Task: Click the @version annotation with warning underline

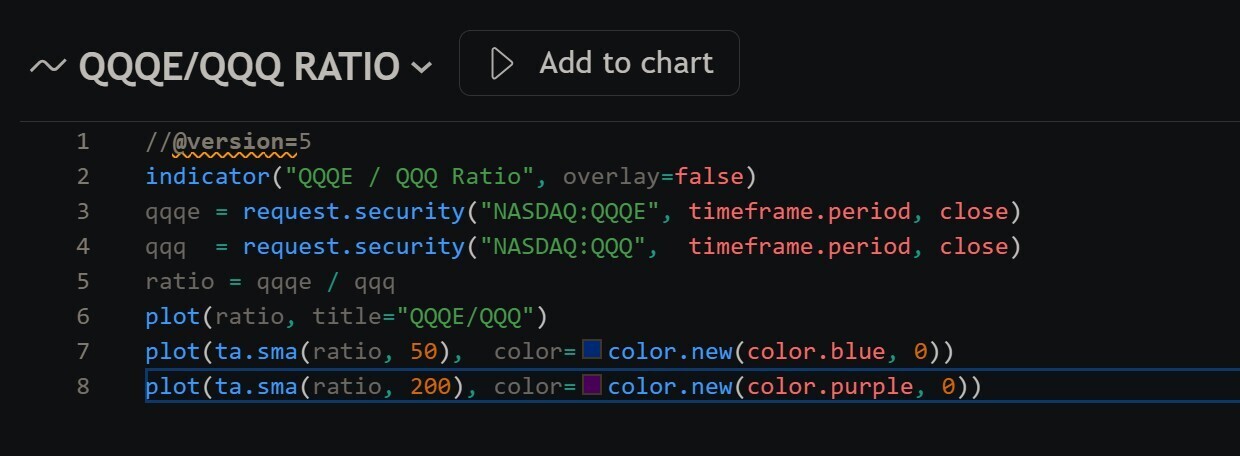Action: pos(235,142)
